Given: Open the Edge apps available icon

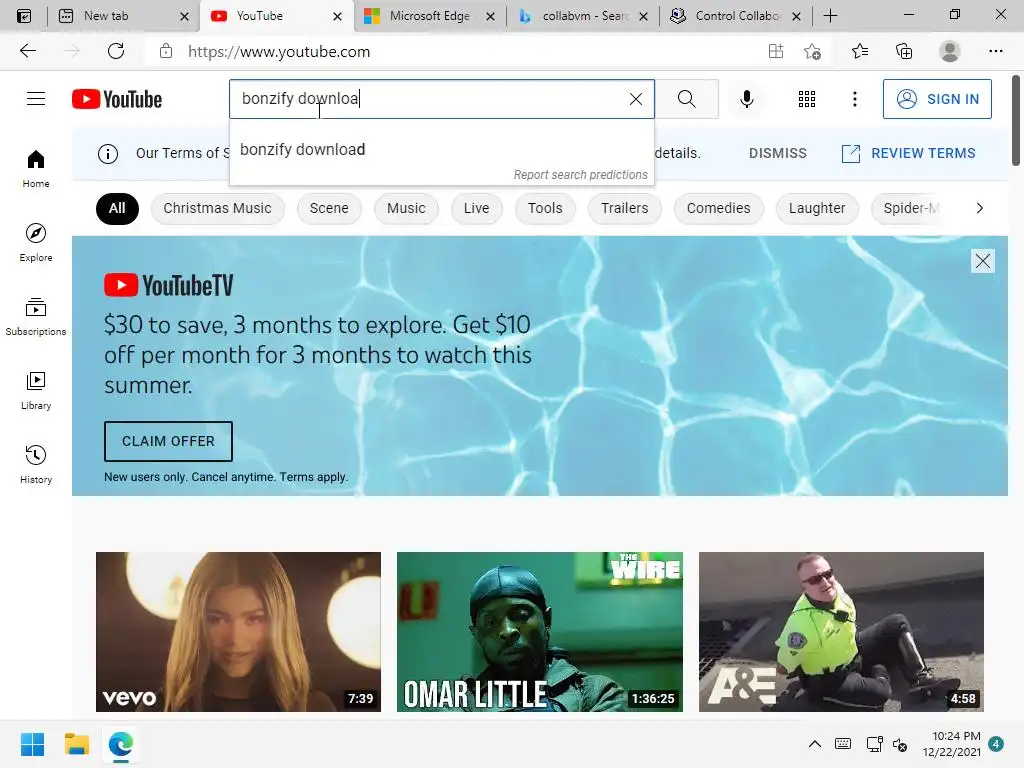Looking at the screenshot, I should point(775,51).
